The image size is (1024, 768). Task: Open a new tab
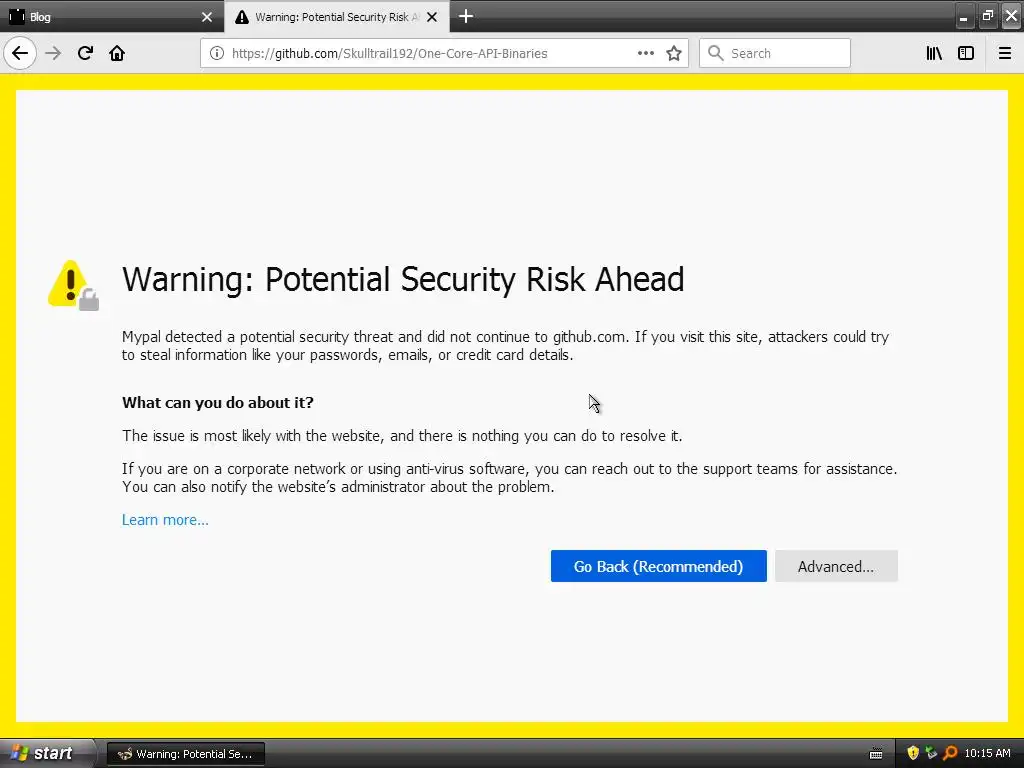(x=466, y=16)
